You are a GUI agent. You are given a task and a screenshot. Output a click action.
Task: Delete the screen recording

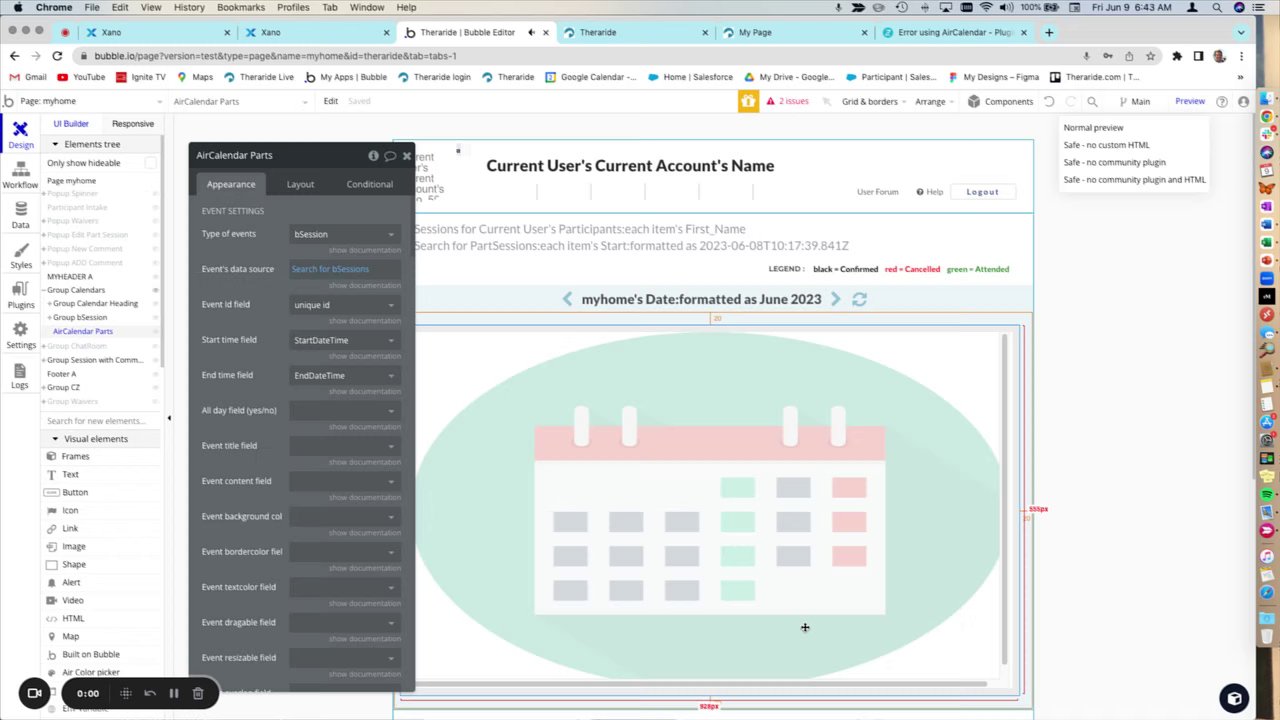tap(198, 693)
